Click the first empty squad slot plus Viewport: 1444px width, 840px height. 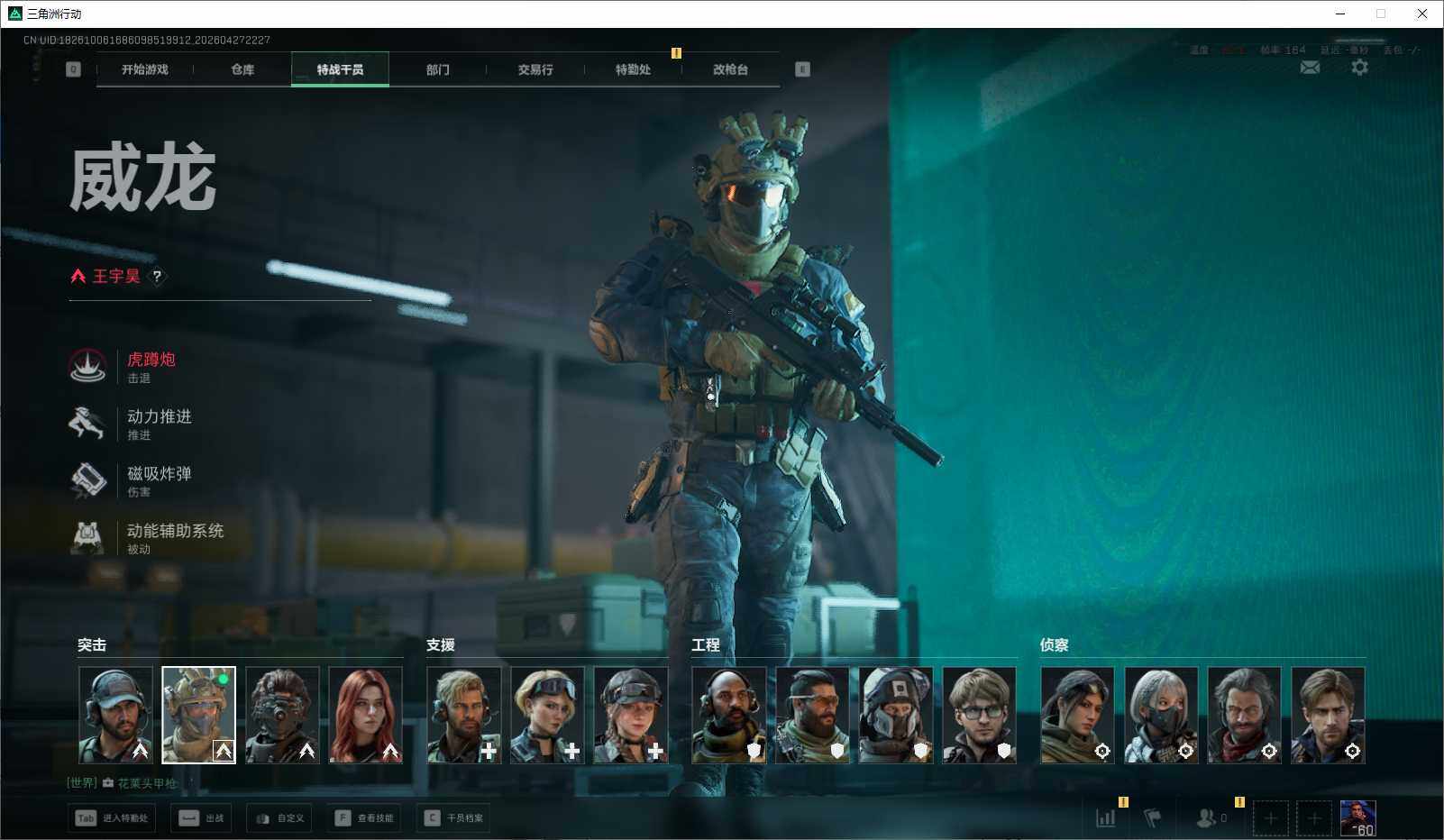[1271, 818]
